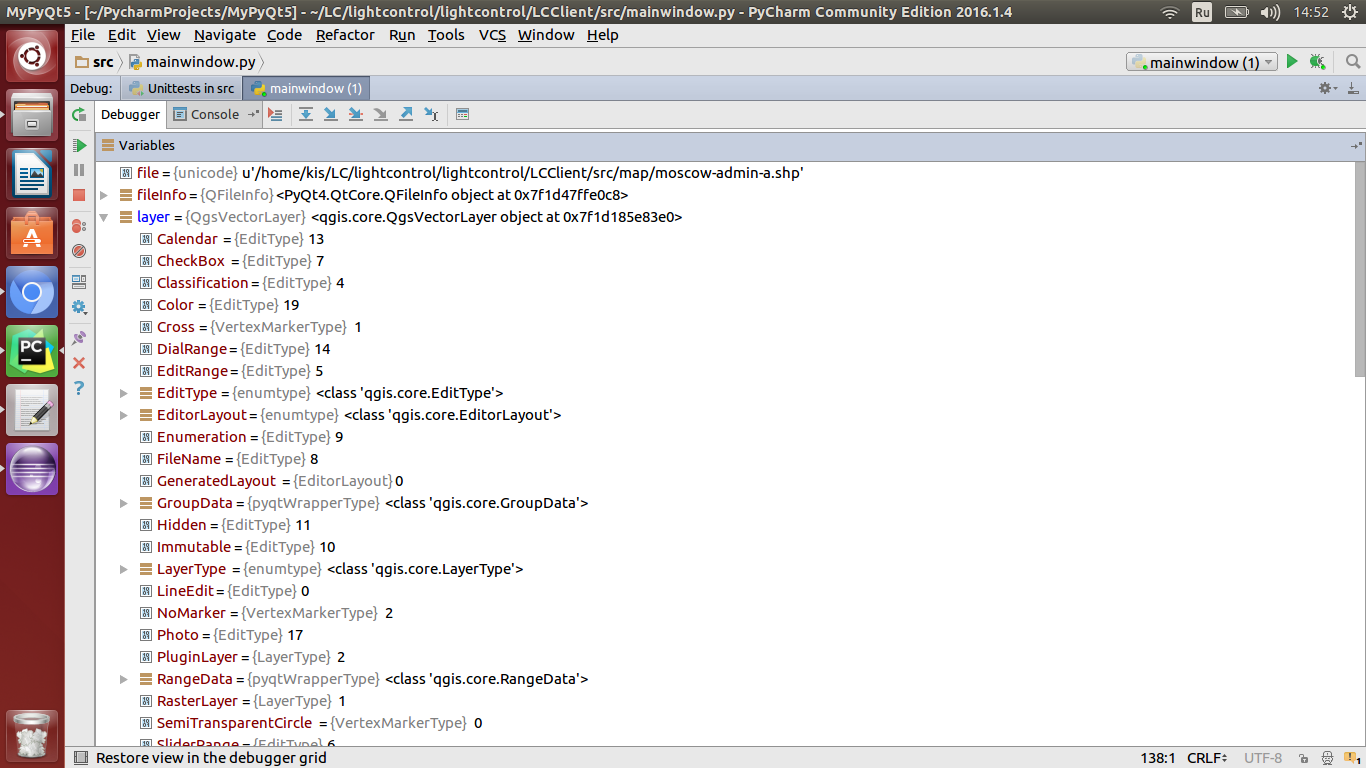This screenshot has width=1366, height=768.
Task: Click the Step Over debugger icon
Action: pos(306,114)
